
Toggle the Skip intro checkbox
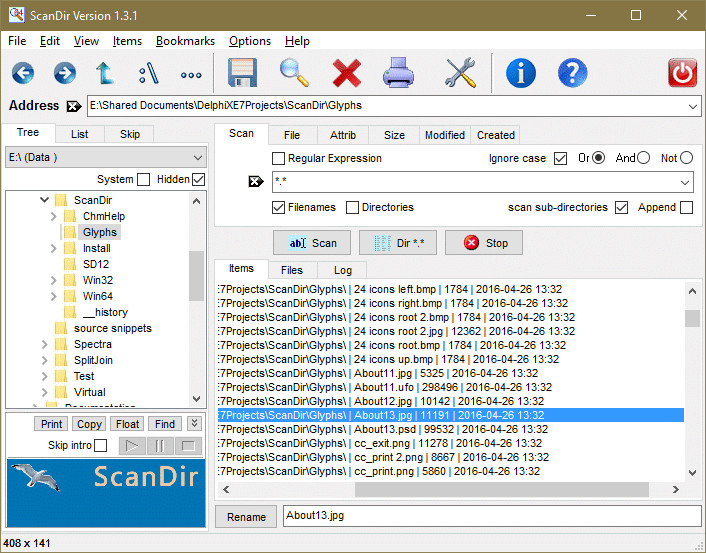101,445
